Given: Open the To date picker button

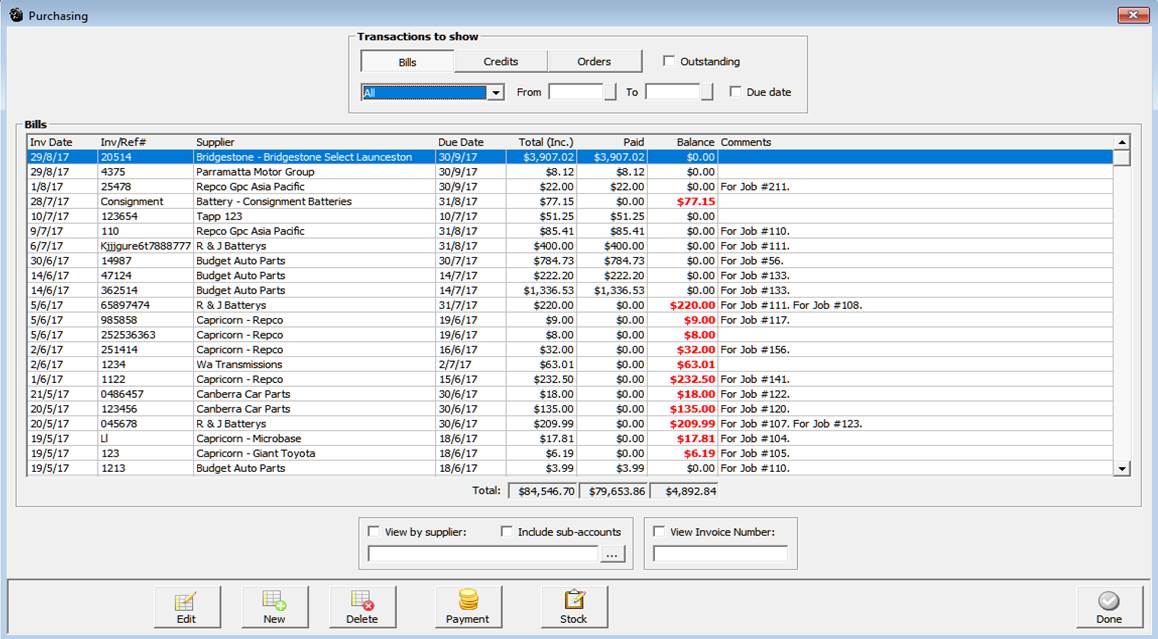Looking at the screenshot, I should point(706,93).
